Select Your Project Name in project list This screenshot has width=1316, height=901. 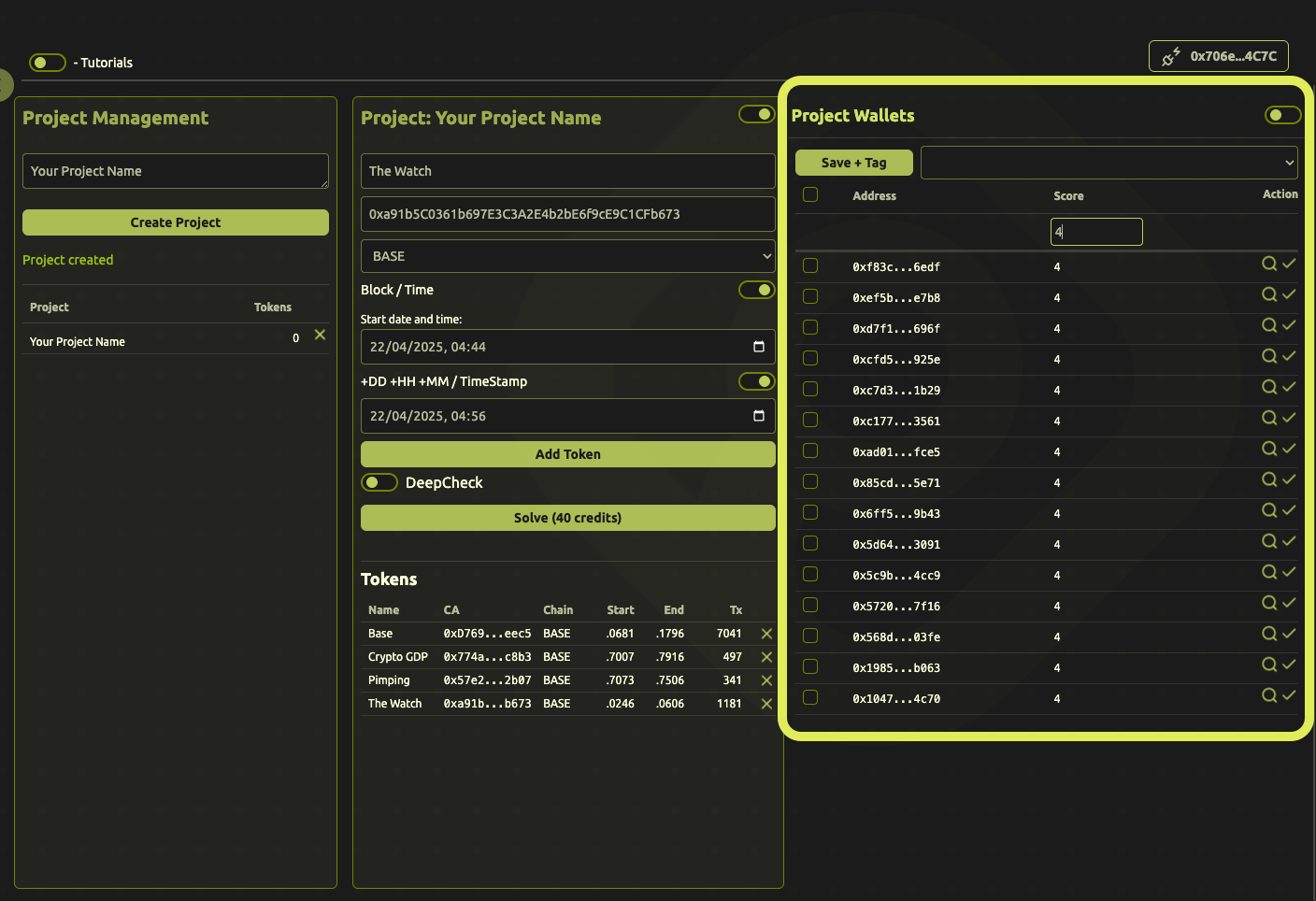[x=78, y=342]
